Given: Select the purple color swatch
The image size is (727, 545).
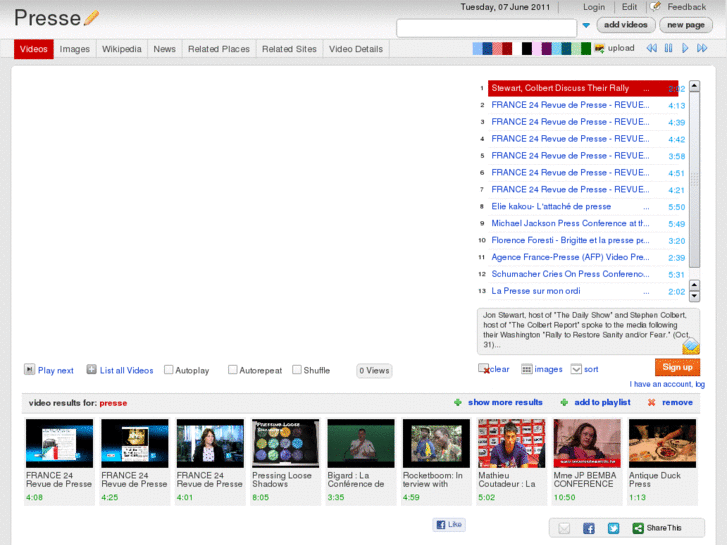Looking at the screenshot, I should coord(547,48).
